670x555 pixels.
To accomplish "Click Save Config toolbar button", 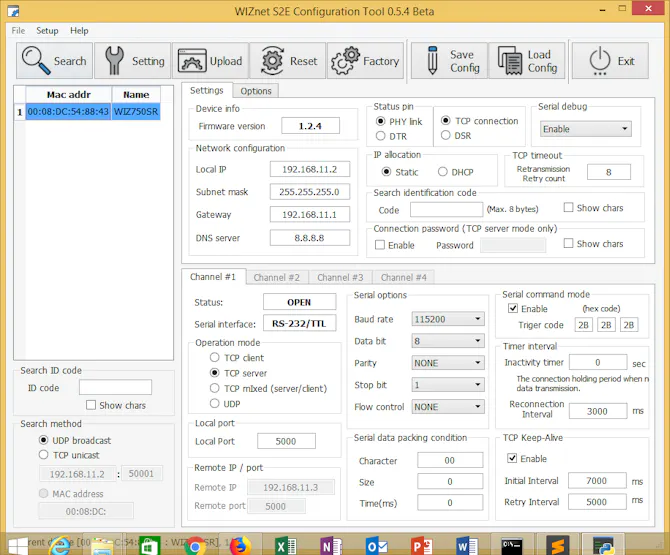I will 449,61.
